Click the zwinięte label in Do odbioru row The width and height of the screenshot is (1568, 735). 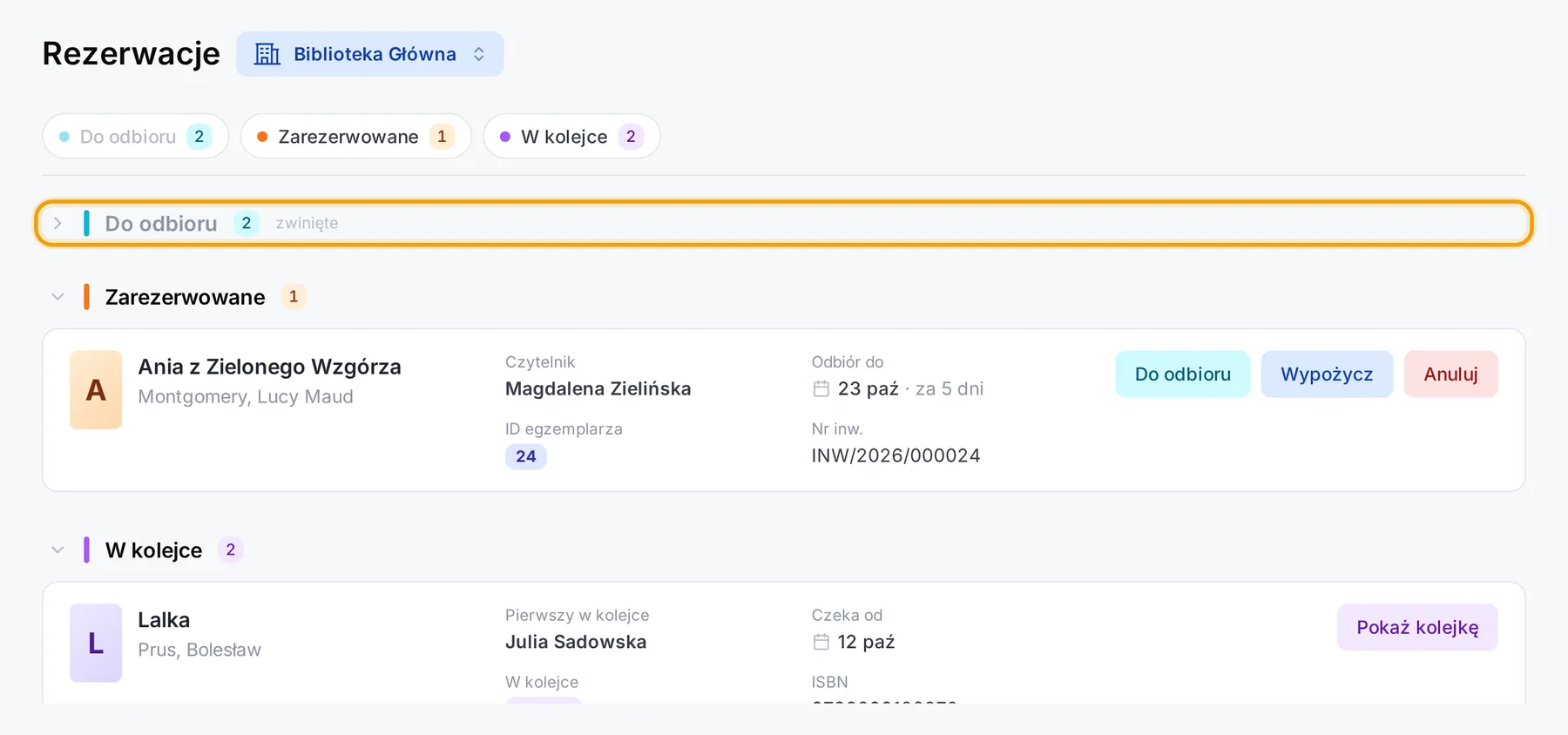307,224
